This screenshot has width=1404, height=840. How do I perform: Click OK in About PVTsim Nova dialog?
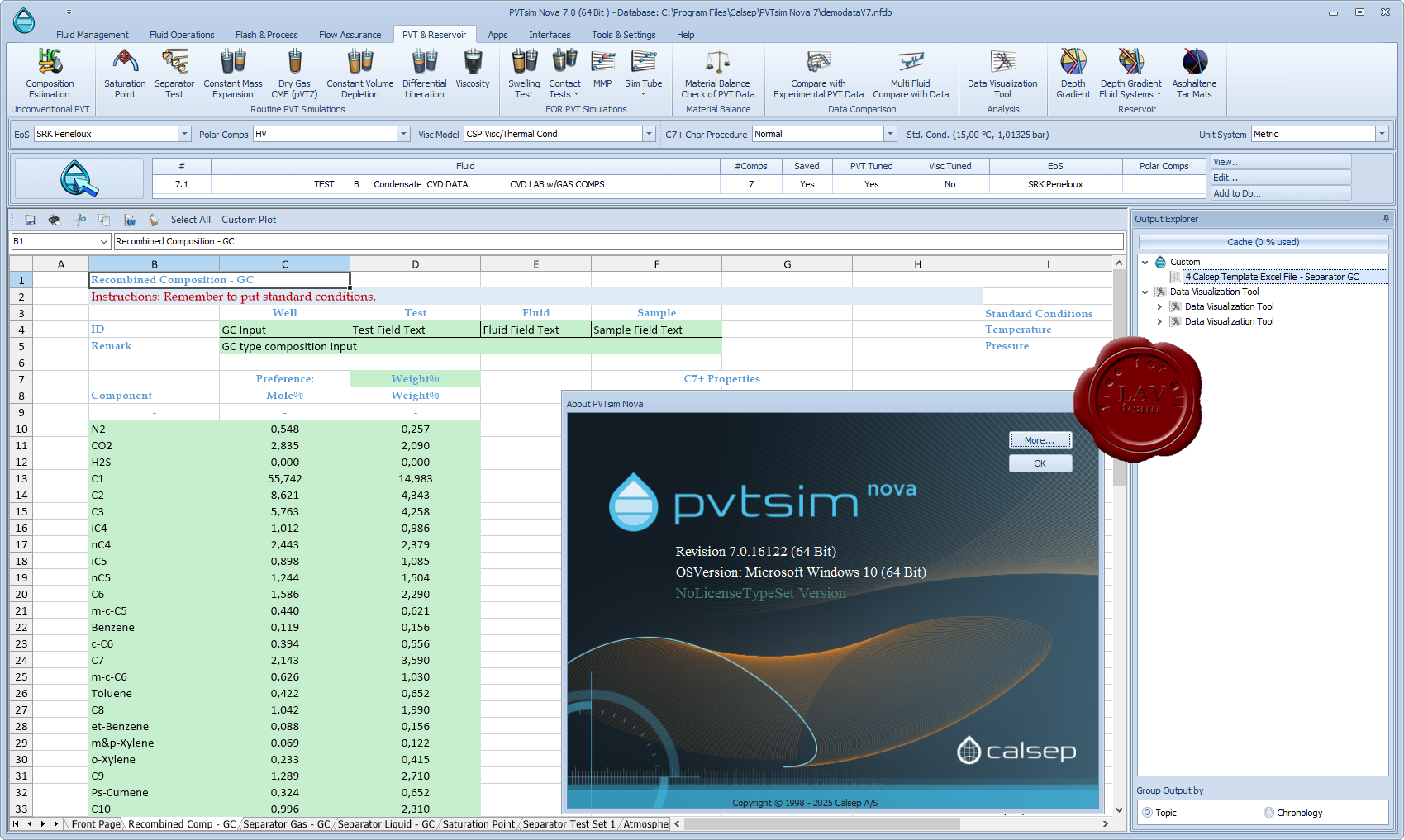tap(1040, 463)
